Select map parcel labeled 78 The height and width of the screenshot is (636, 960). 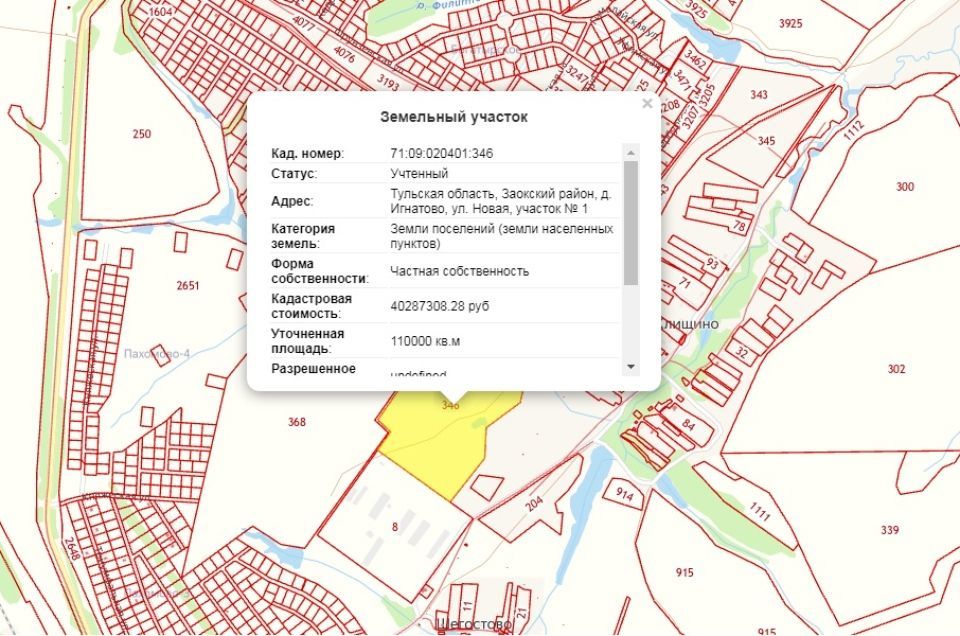(x=740, y=226)
